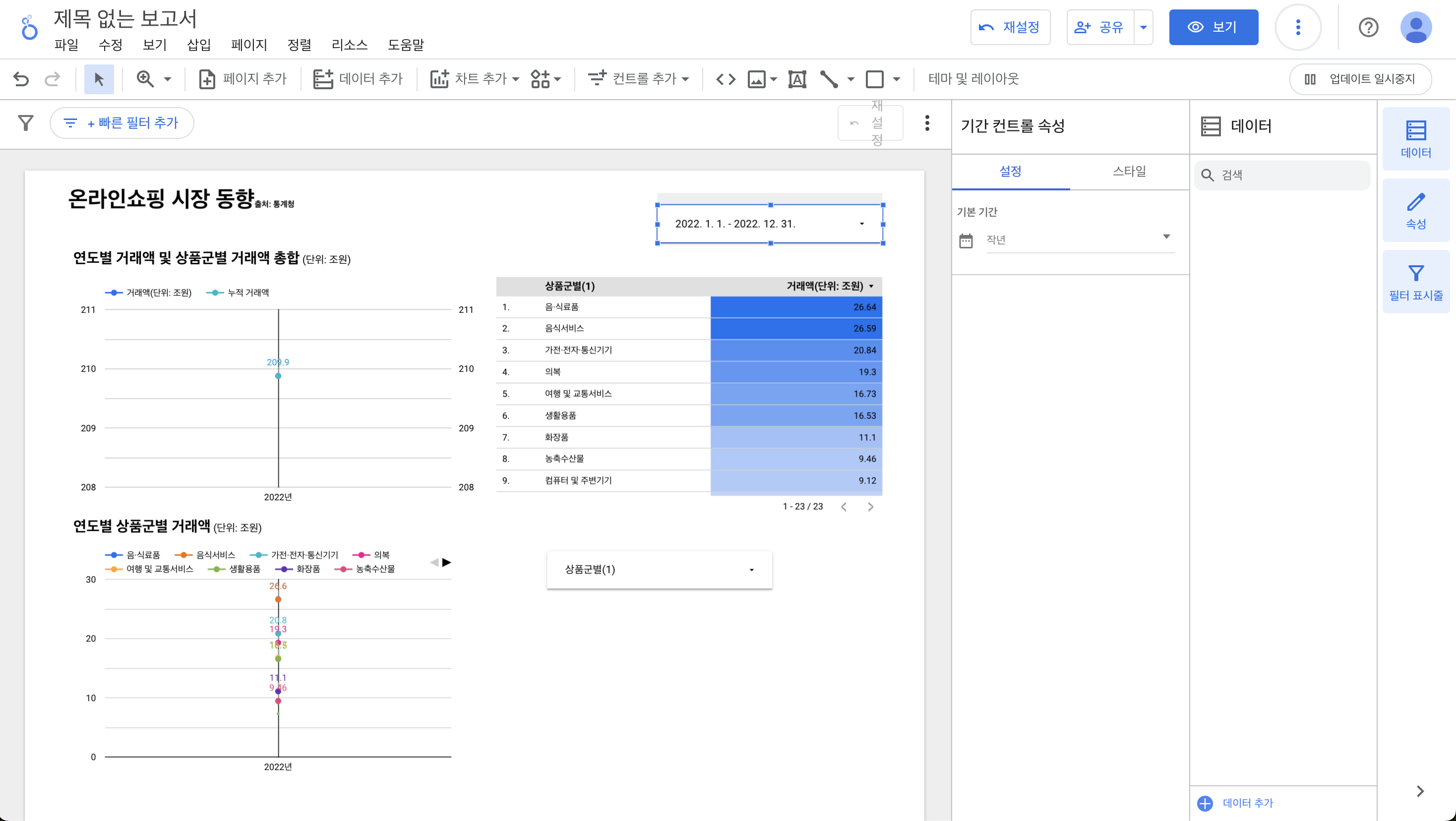This screenshot has height=821, width=1456.
Task: Open the help question mark icon
Action: click(1368, 27)
